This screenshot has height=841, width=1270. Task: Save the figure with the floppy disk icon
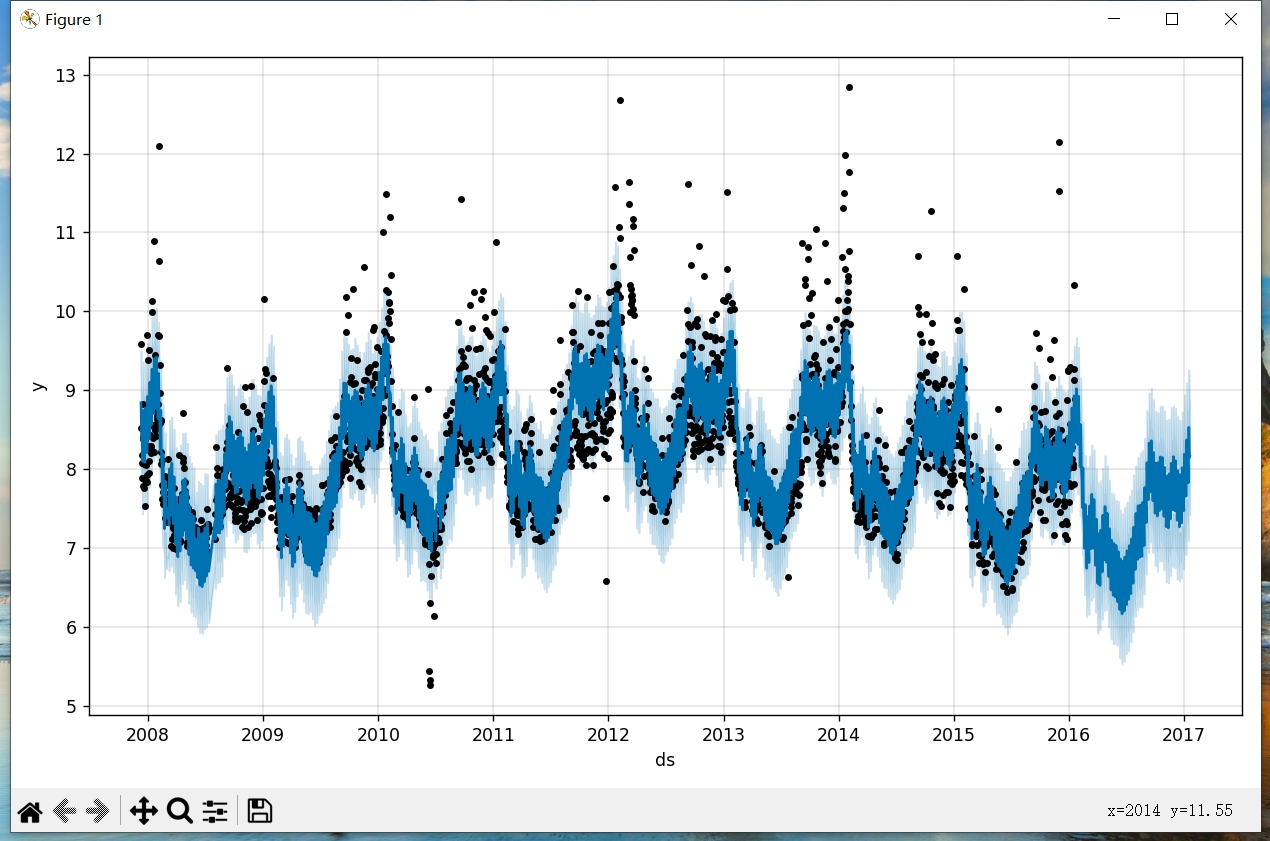[x=260, y=811]
